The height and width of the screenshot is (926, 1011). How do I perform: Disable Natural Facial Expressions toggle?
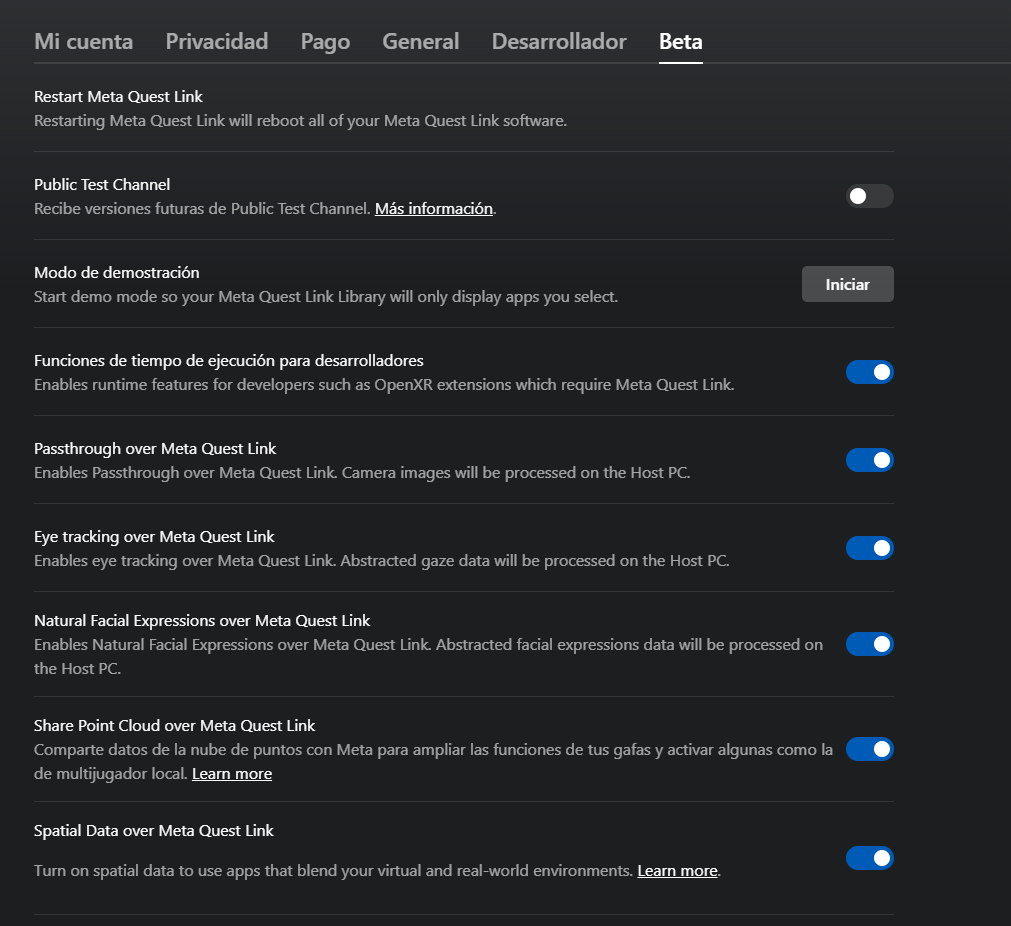pos(869,644)
